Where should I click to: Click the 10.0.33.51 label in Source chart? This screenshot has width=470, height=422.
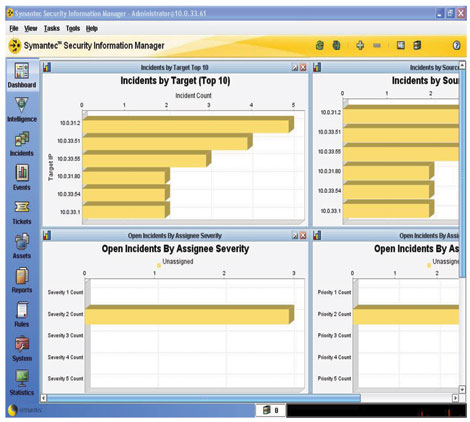pyautogui.click(x=329, y=132)
